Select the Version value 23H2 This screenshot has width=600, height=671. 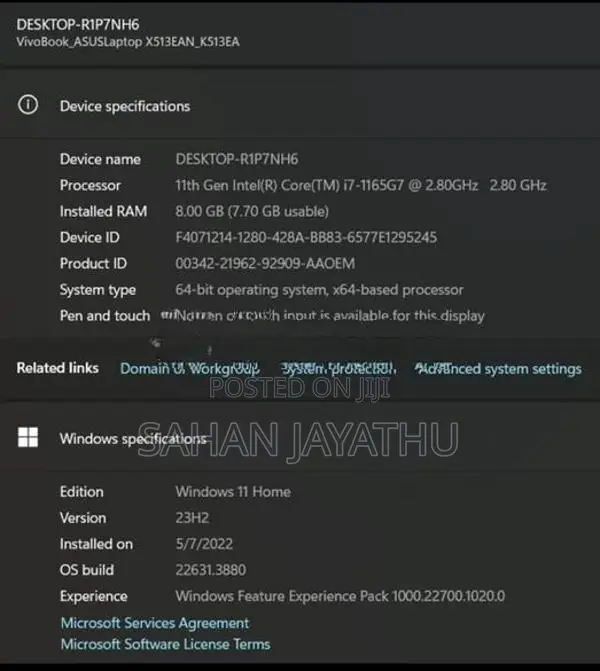[192, 518]
